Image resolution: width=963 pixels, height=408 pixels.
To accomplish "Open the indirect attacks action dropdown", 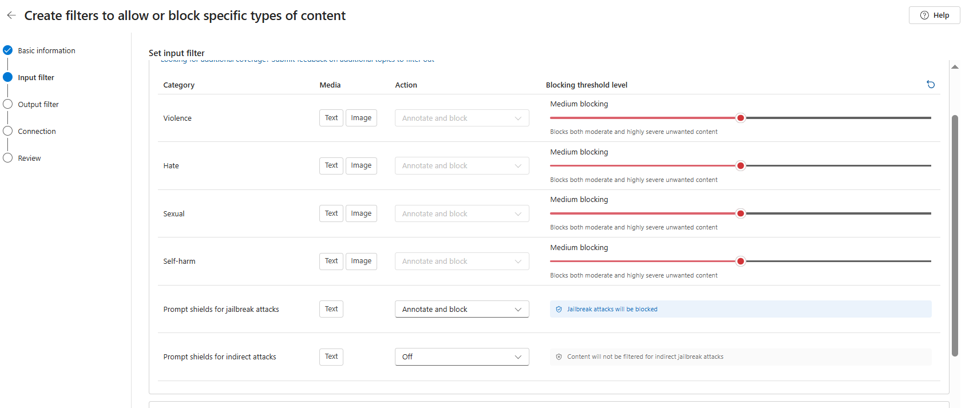I will click(461, 357).
